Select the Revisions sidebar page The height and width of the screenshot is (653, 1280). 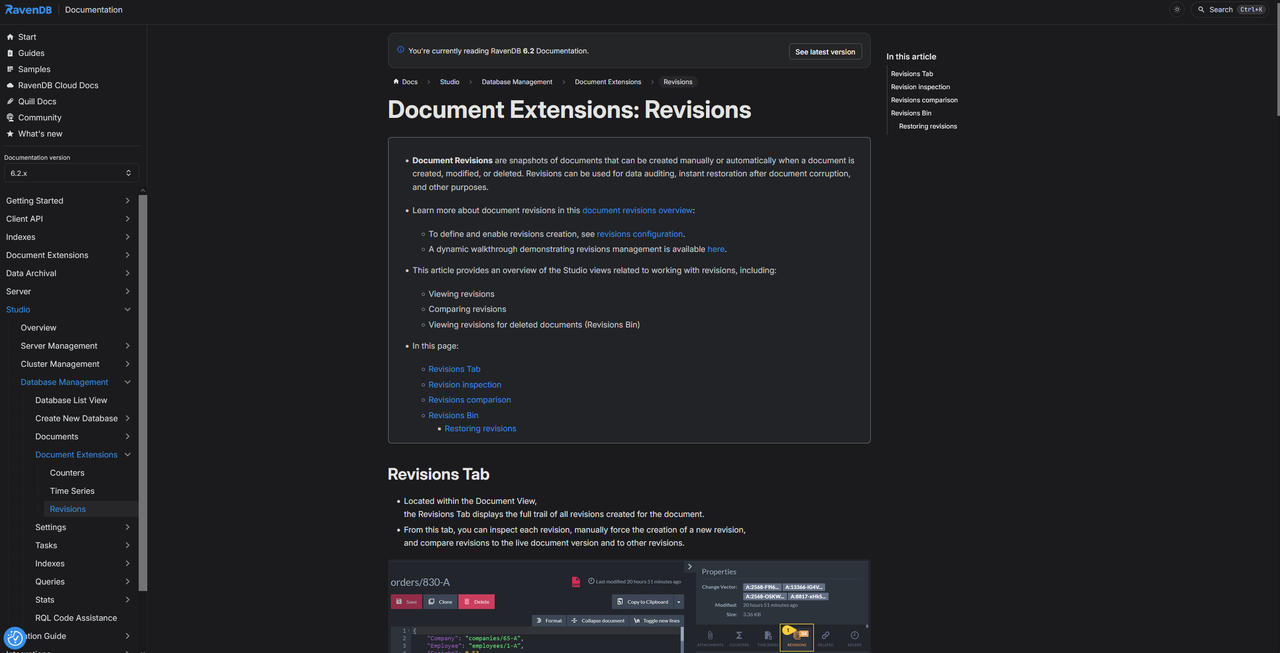tap(68, 509)
